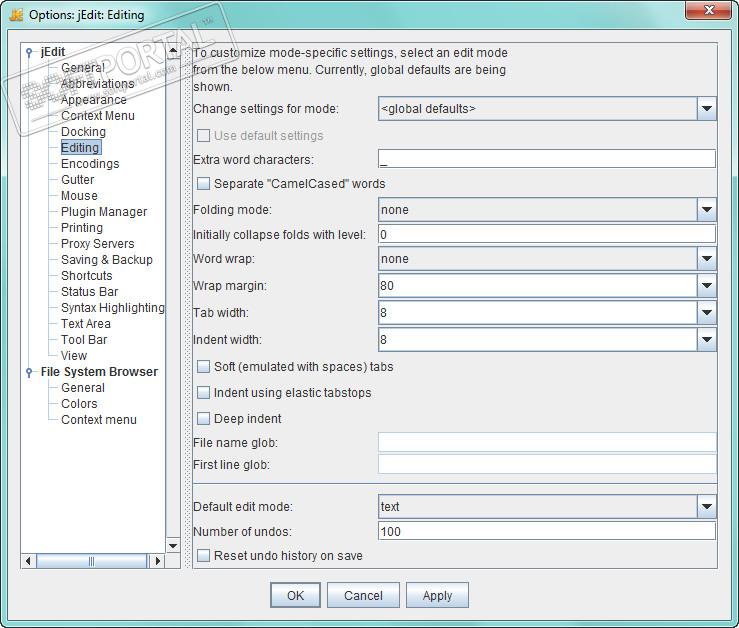Image resolution: width=739 pixels, height=628 pixels.
Task: Click the First line glob field
Action: 547,464
